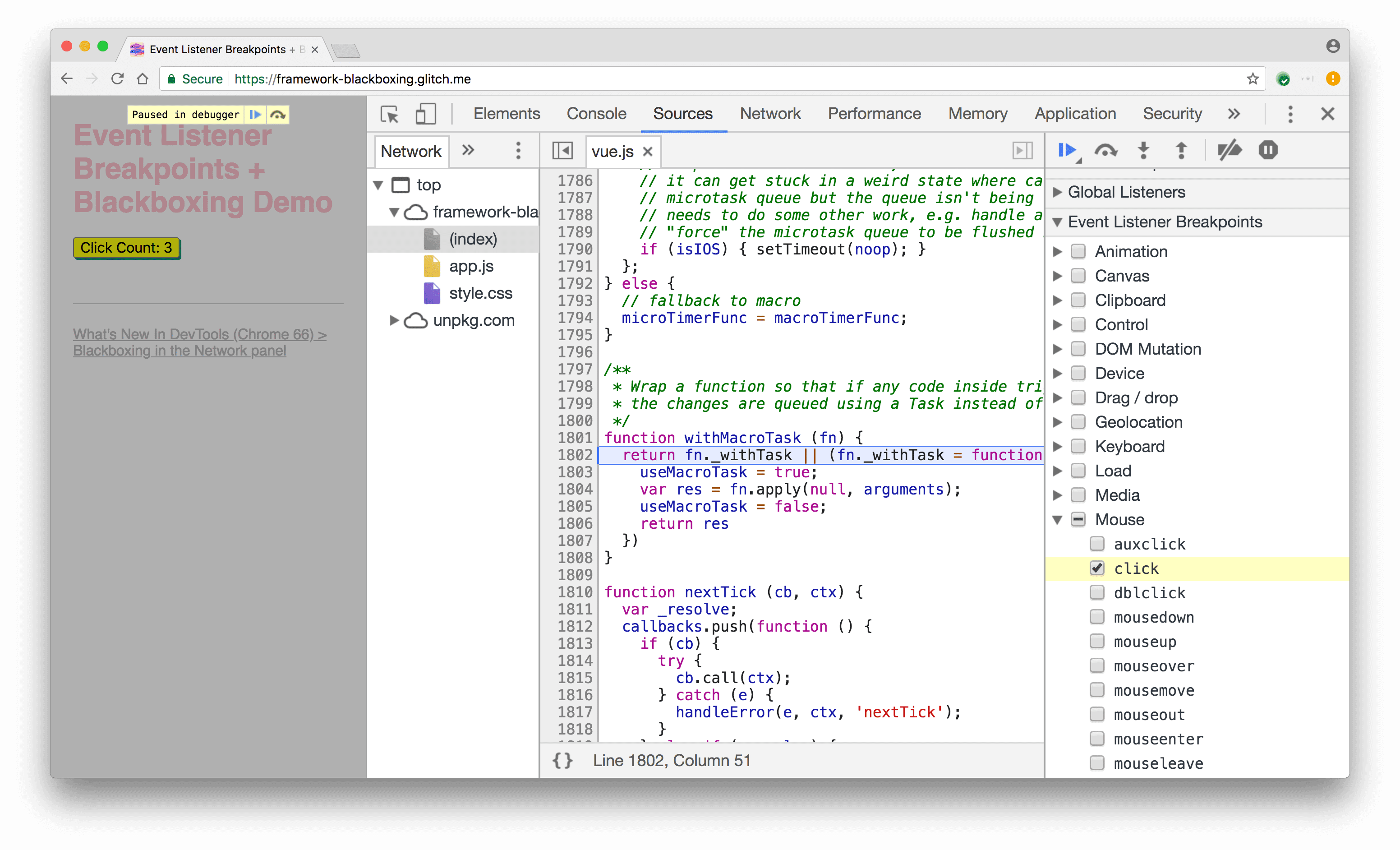Click the Step over next function call icon

pos(1105,149)
